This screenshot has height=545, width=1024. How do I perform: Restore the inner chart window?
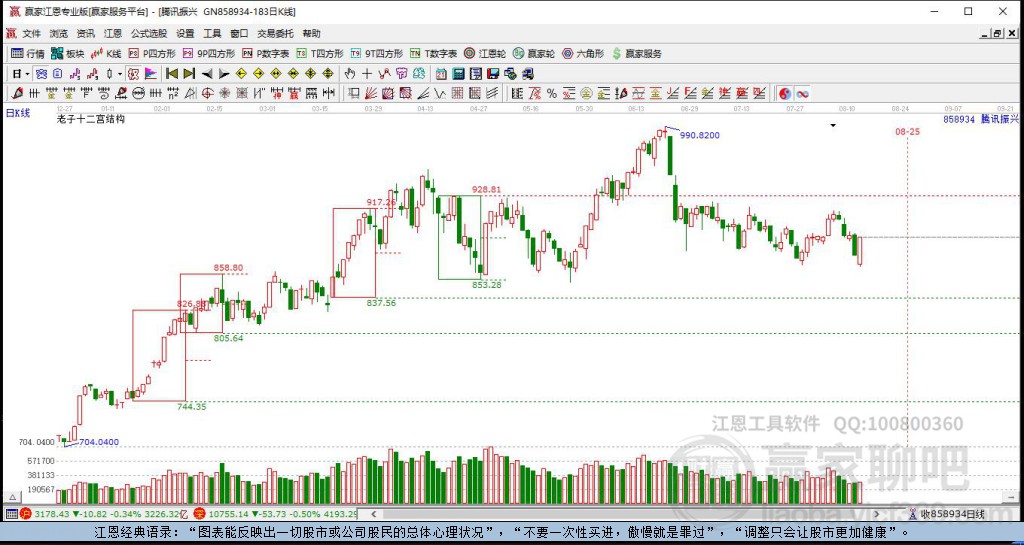click(997, 33)
